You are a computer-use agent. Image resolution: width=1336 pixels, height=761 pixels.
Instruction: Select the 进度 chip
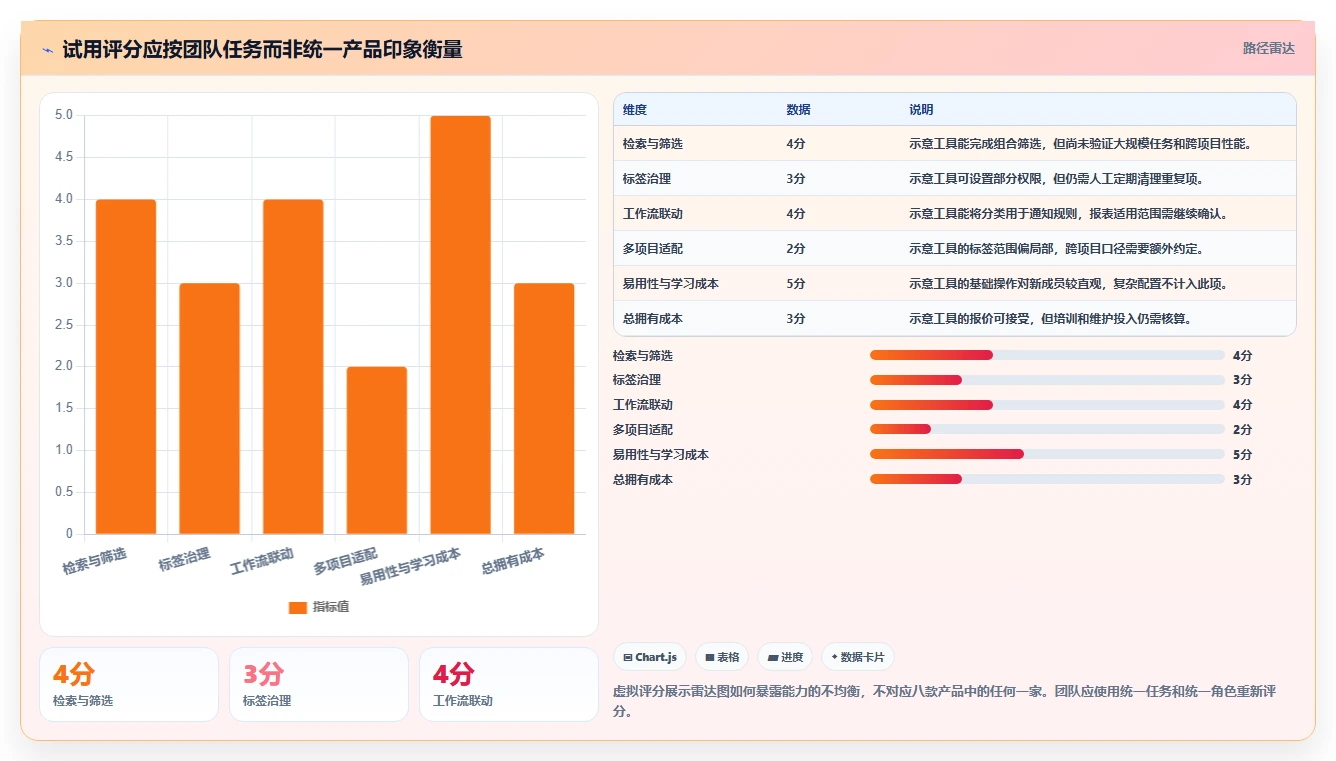785,657
